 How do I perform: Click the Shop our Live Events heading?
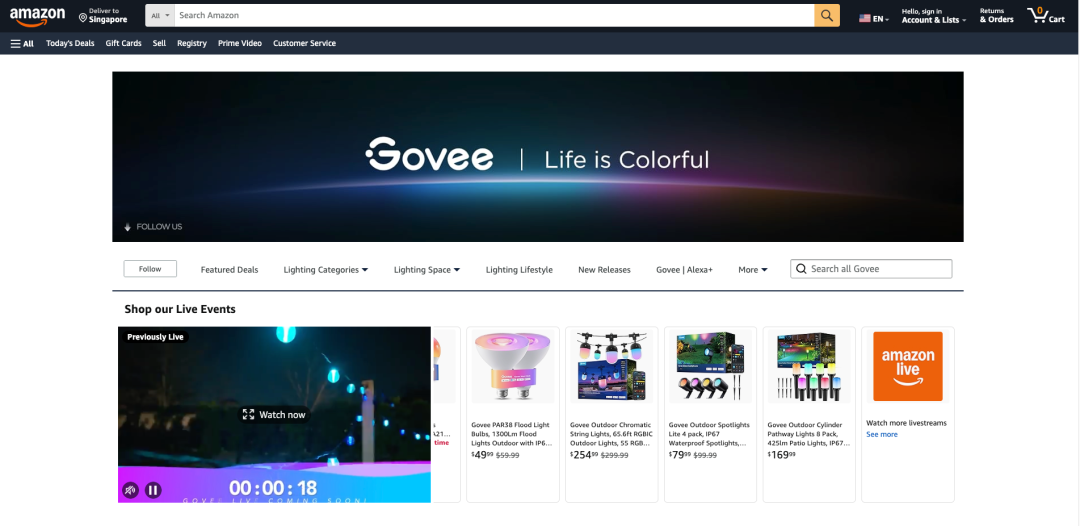click(x=180, y=309)
